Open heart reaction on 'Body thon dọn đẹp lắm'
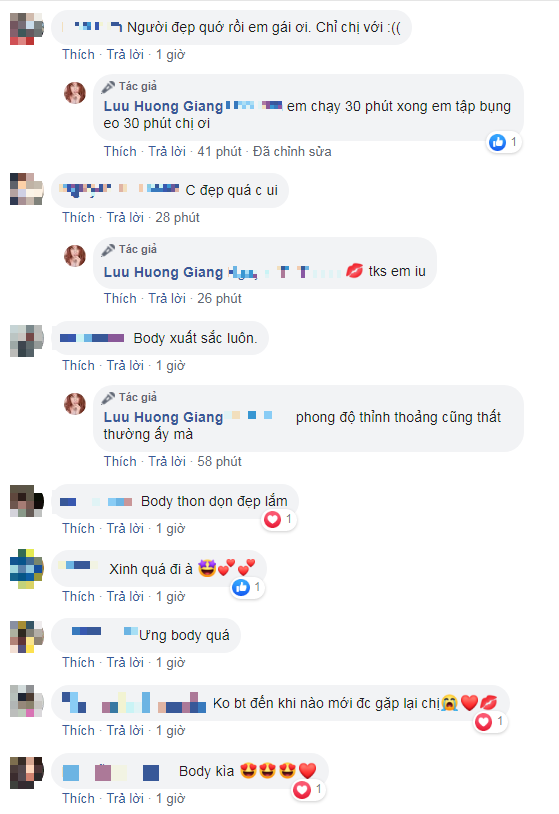The height and width of the screenshot is (814, 559). tap(272, 519)
